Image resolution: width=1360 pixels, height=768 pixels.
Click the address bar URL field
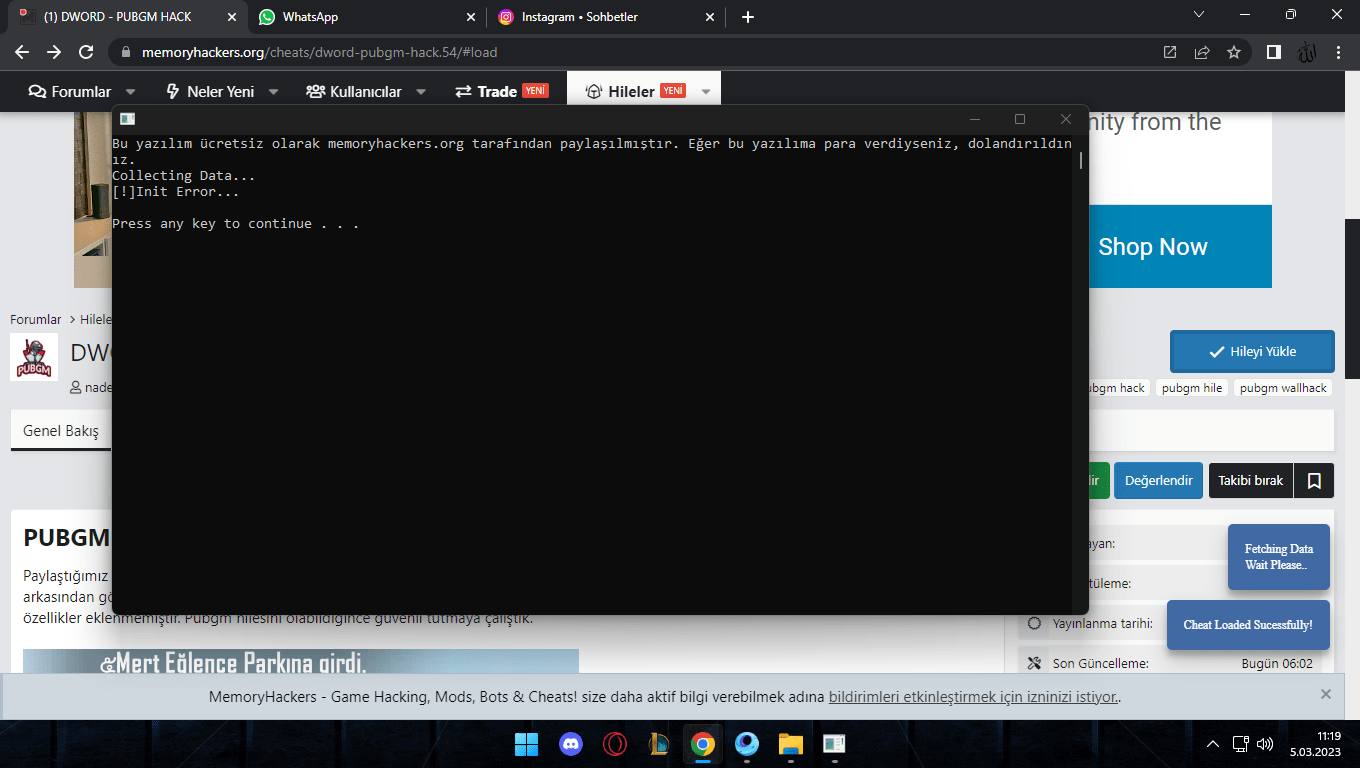tap(640, 52)
